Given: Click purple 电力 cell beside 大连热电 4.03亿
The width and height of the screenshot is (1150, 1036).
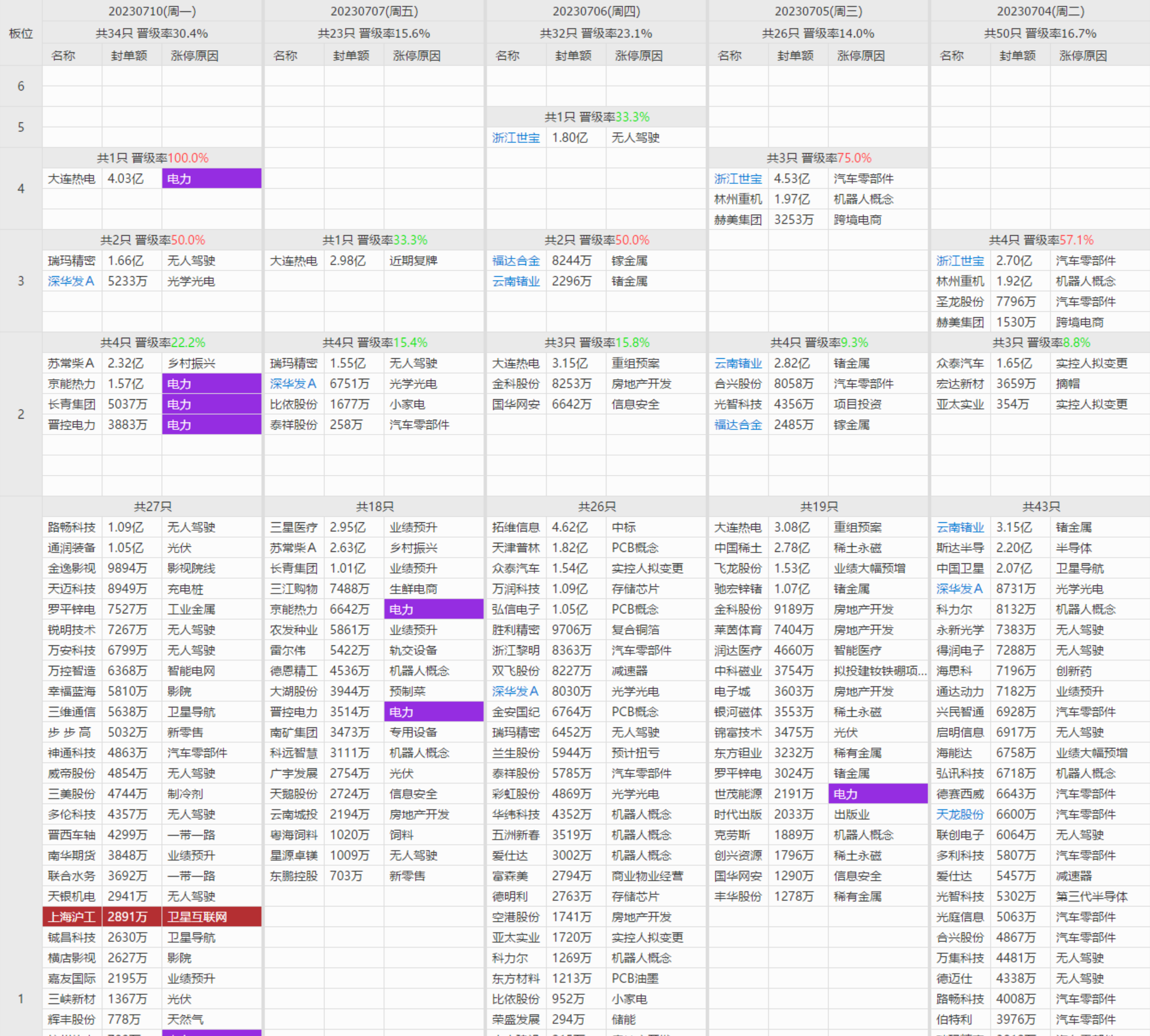Looking at the screenshot, I should point(212,179).
